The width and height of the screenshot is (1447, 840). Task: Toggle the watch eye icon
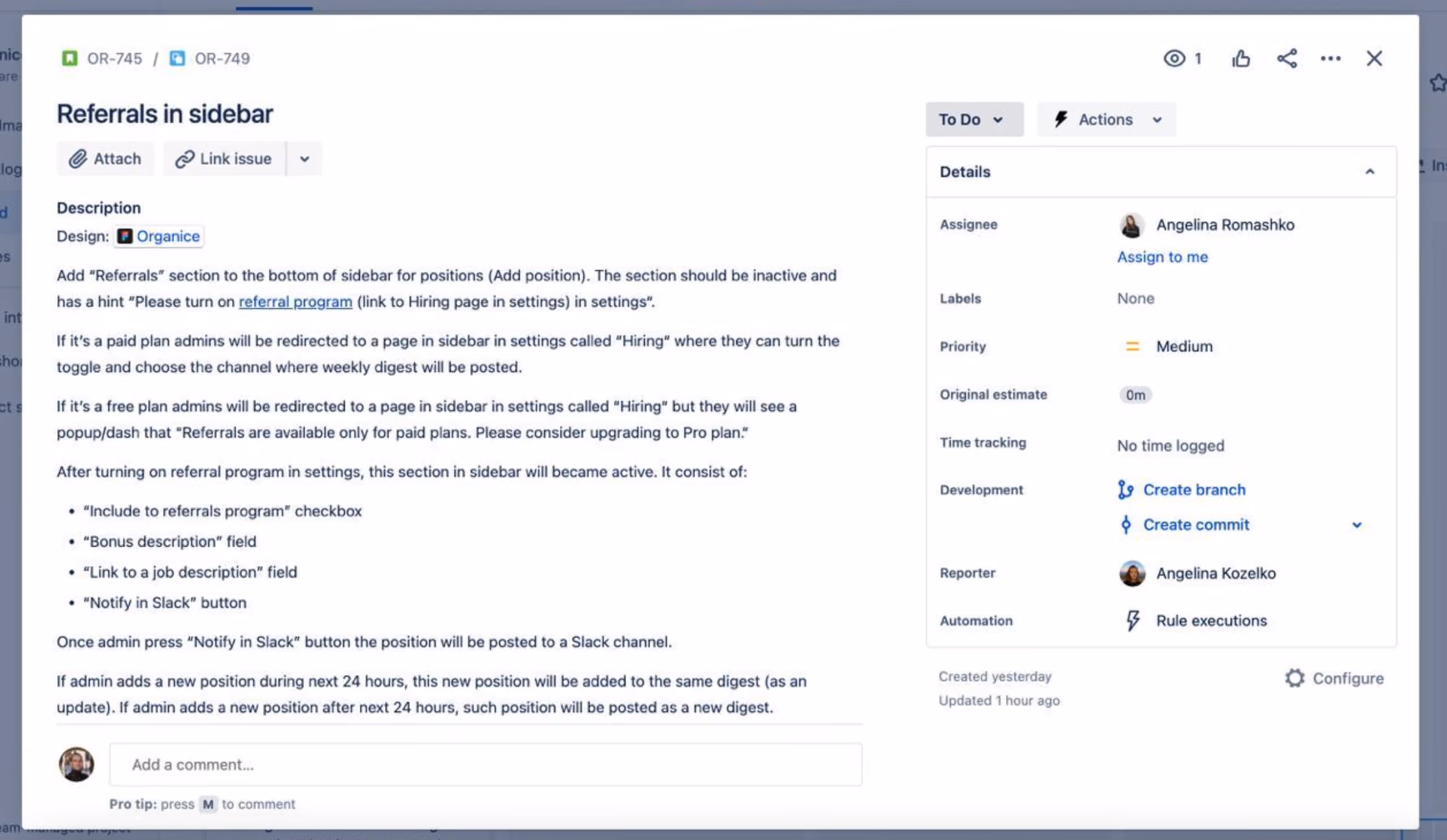1174,58
